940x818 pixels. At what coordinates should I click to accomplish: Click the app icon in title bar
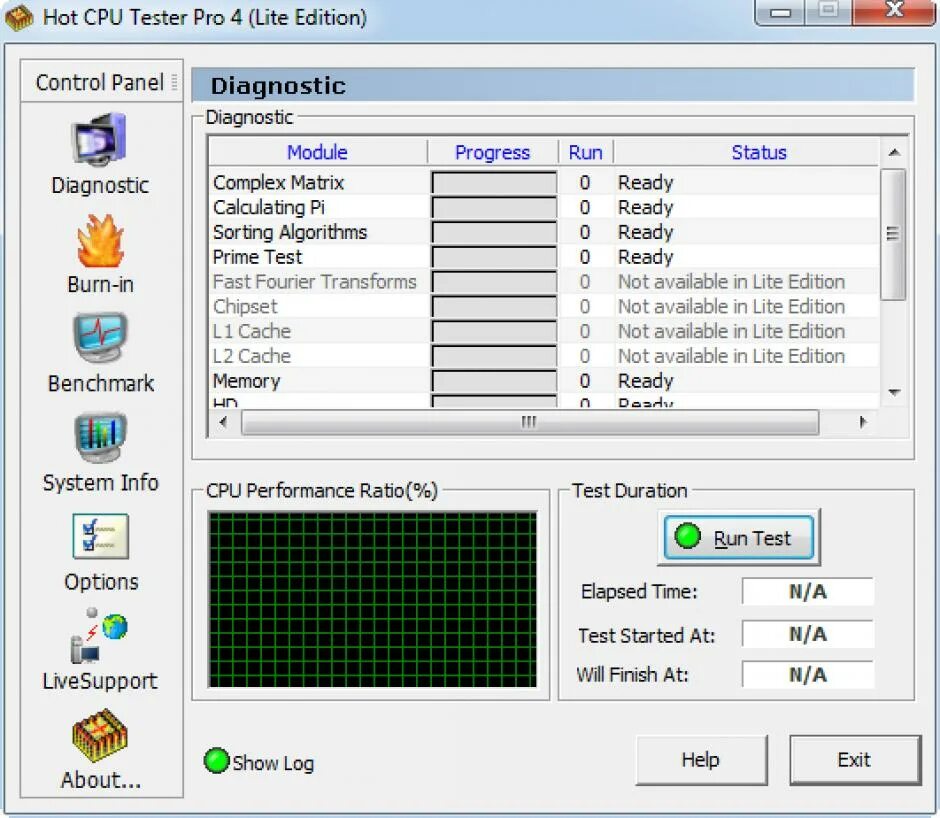tap(19, 17)
